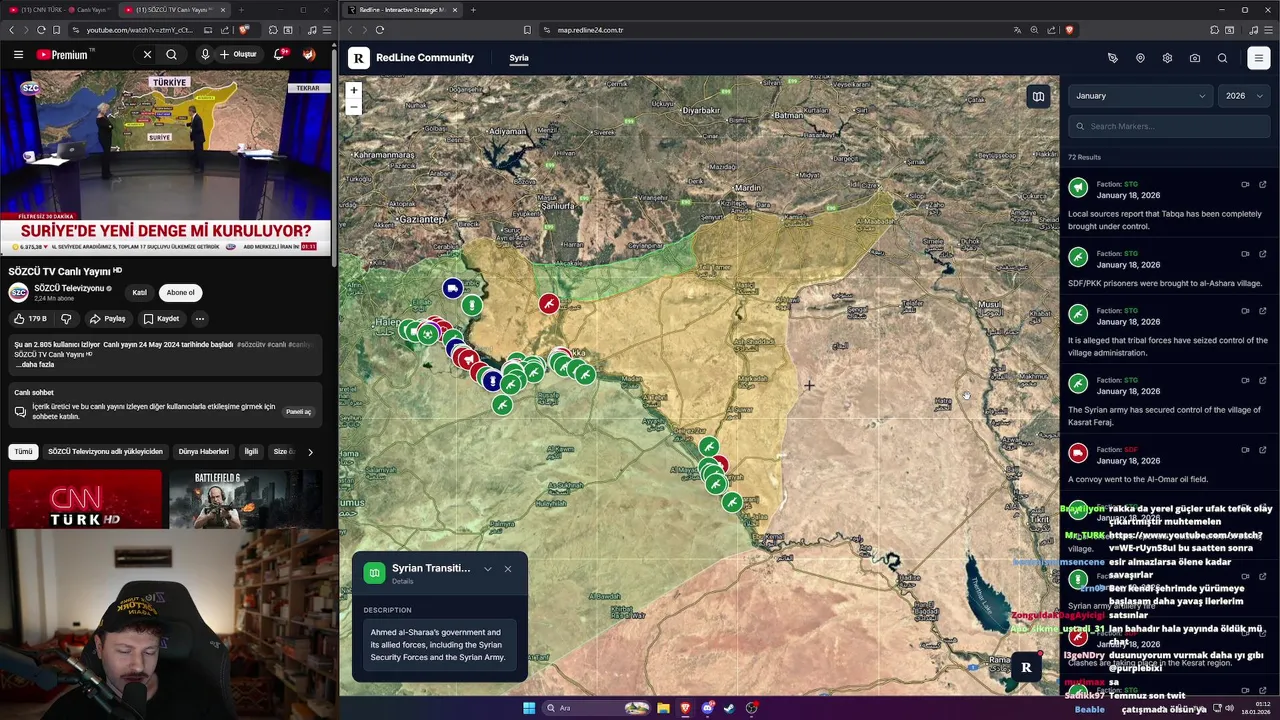
Task: Open external link for al-Ashara prisoners entry
Action: [x=1262, y=254]
